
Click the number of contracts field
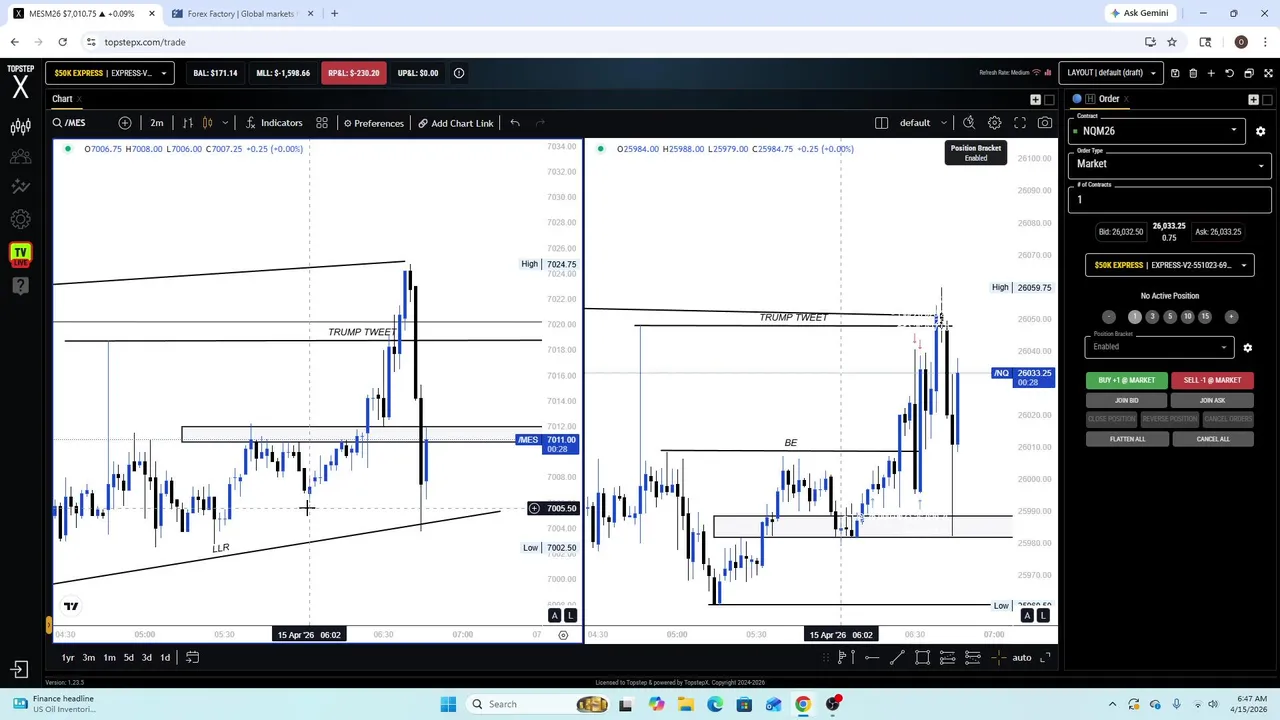click(x=1170, y=199)
